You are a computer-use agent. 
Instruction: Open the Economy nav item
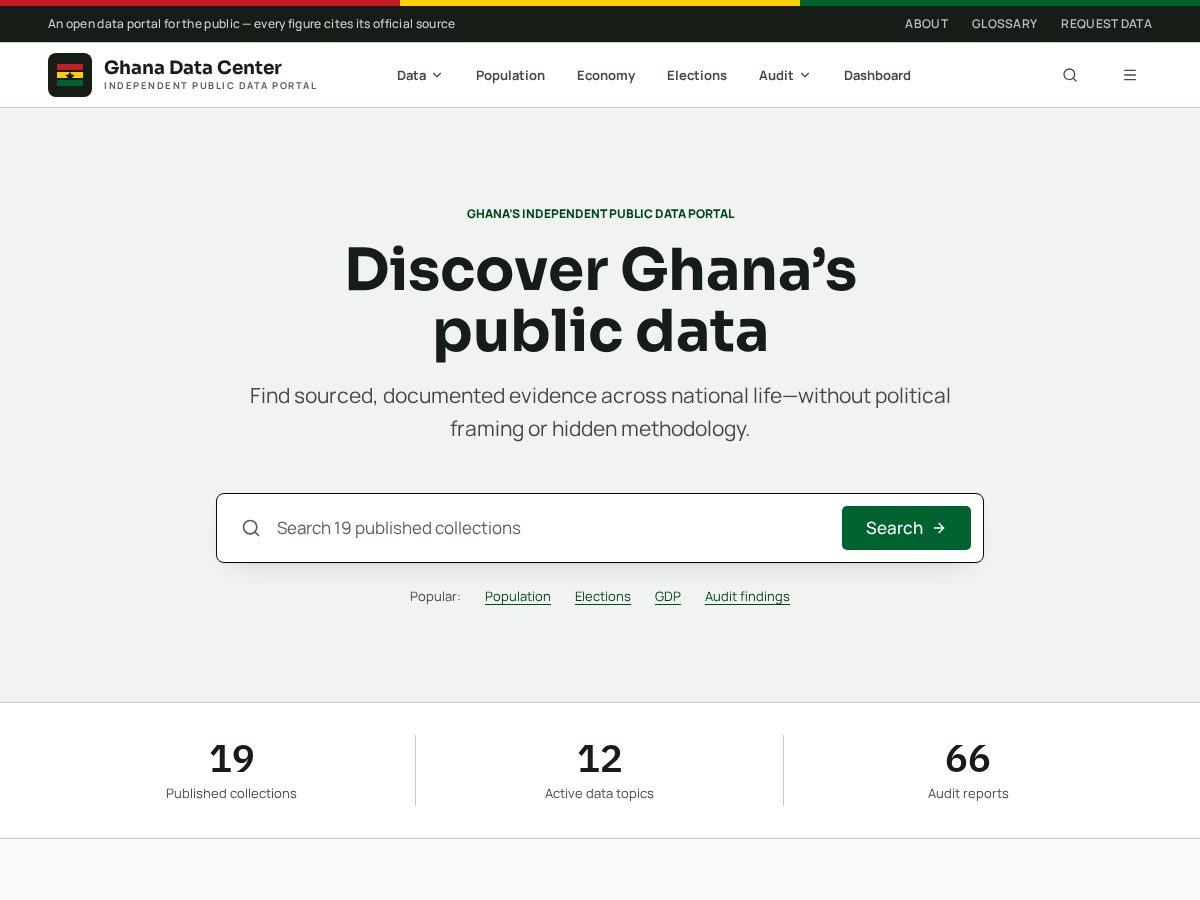(606, 75)
